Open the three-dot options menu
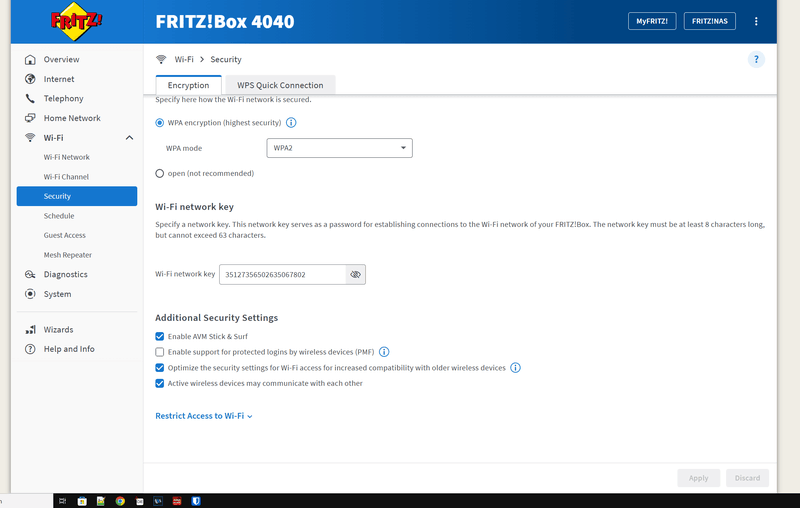This screenshot has width=800, height=508. 756,21
